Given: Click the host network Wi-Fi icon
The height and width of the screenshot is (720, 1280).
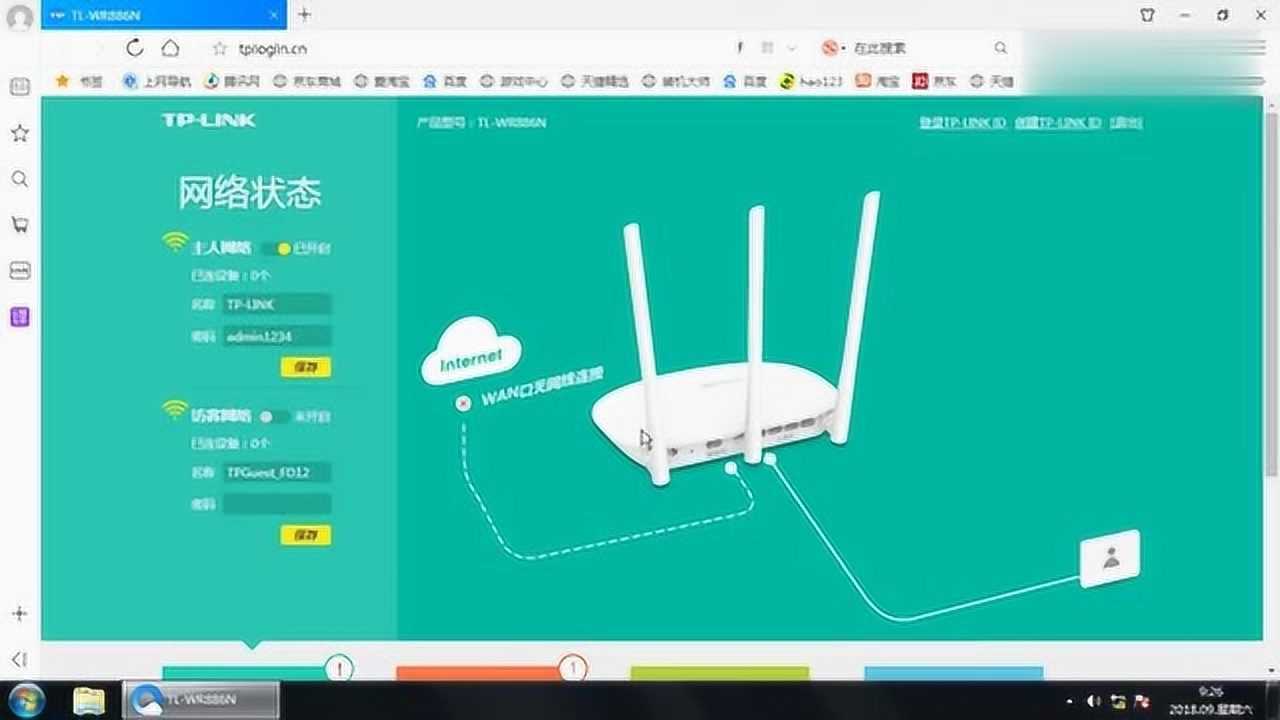Looking at the screenshot, I should pos(175,241).
